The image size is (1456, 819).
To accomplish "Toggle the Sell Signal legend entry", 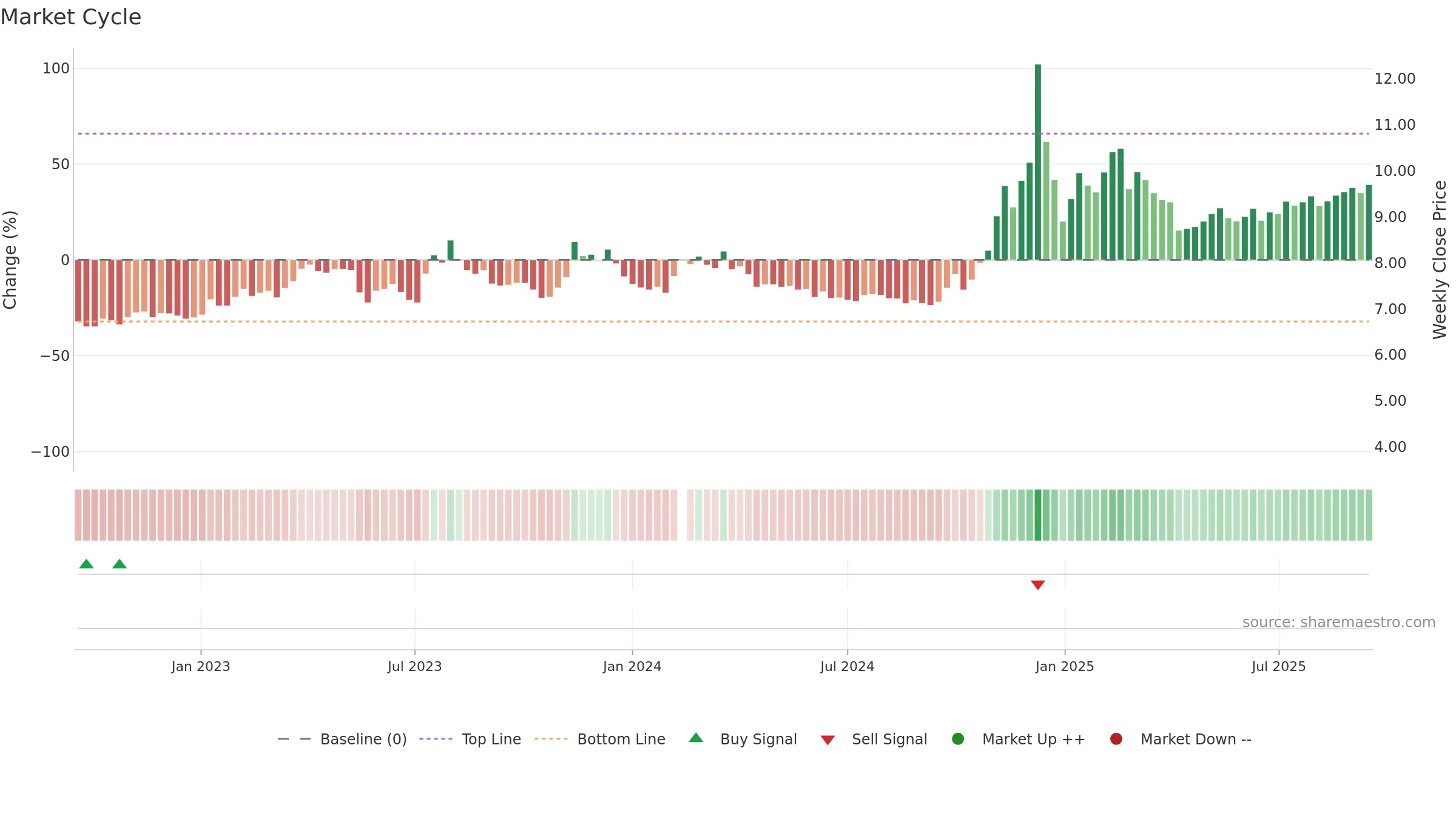I will 874,740.
